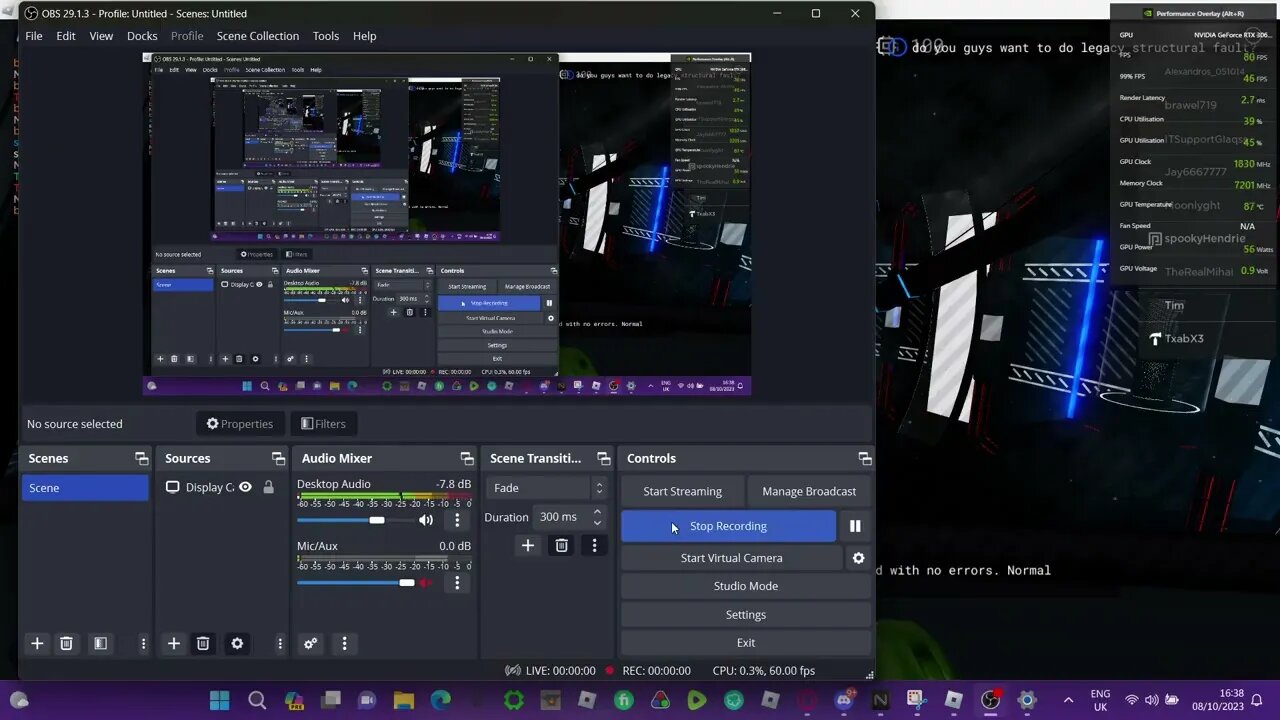Open advanced audio properties gears icon
This screenshot has height=720, width=1280.
coord(310,643)
